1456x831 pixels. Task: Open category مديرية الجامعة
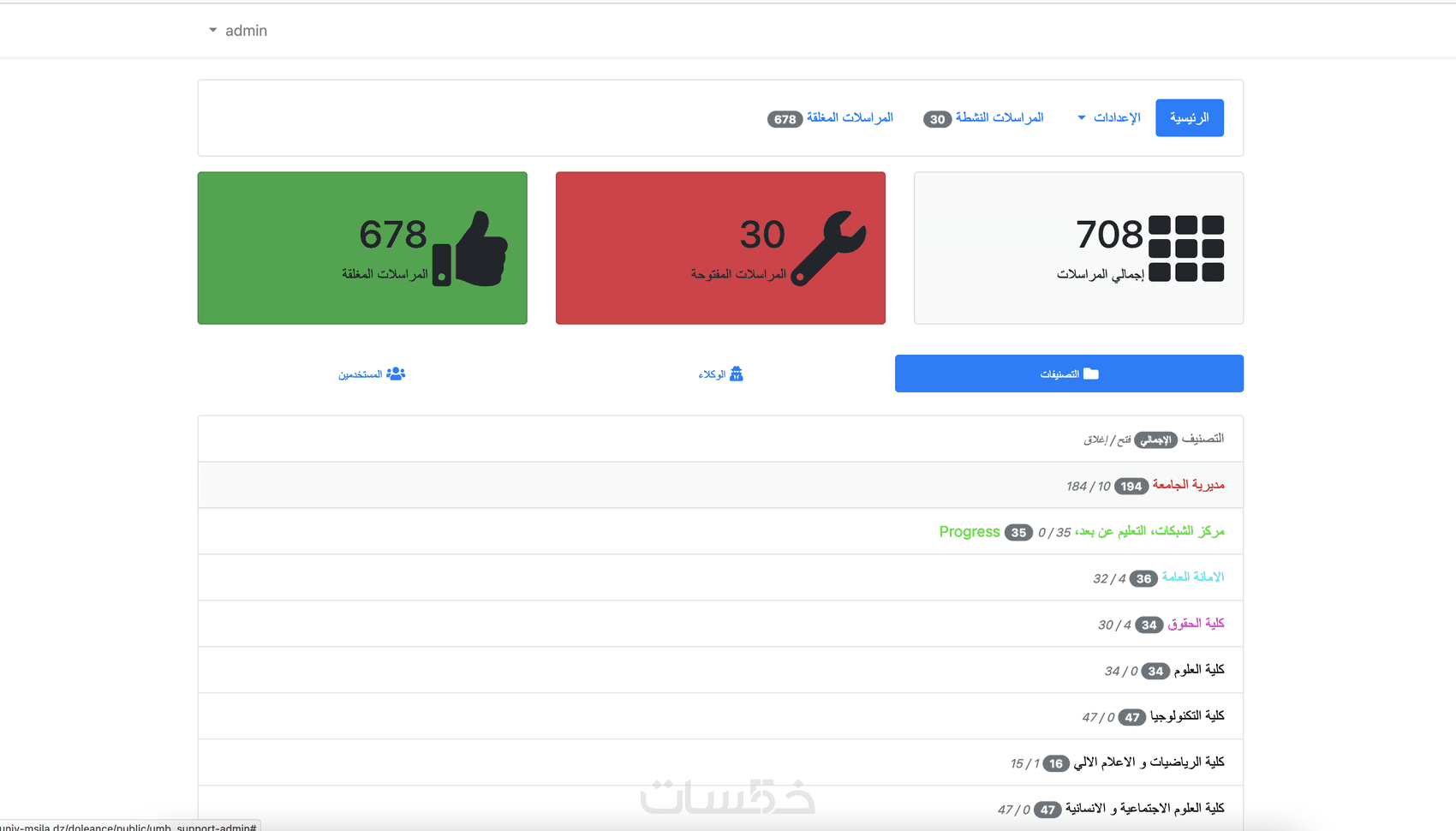tap(1188, 485)
